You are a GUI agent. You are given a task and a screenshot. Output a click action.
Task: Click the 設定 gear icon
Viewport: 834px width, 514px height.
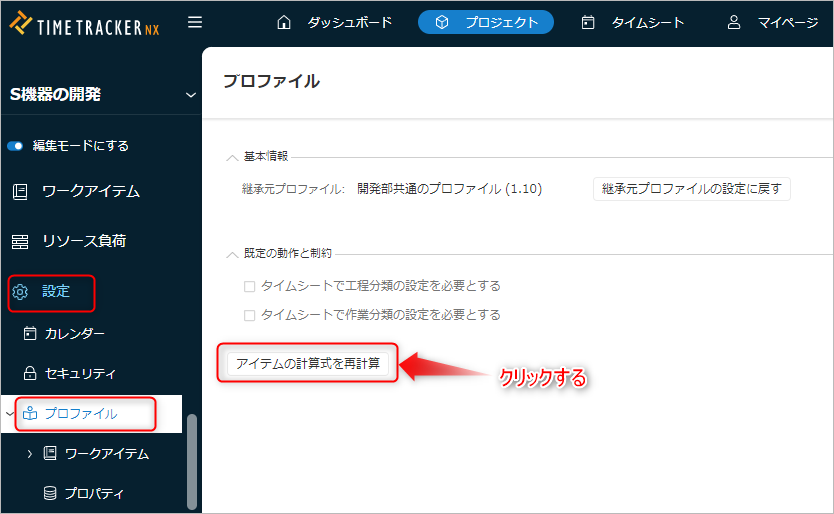coord(20,292)
